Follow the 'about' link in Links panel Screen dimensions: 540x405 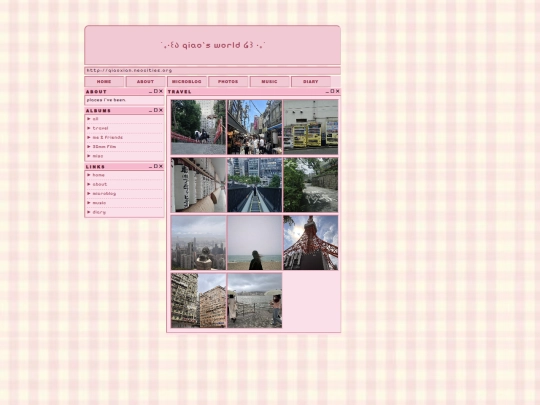pos(100,184)
